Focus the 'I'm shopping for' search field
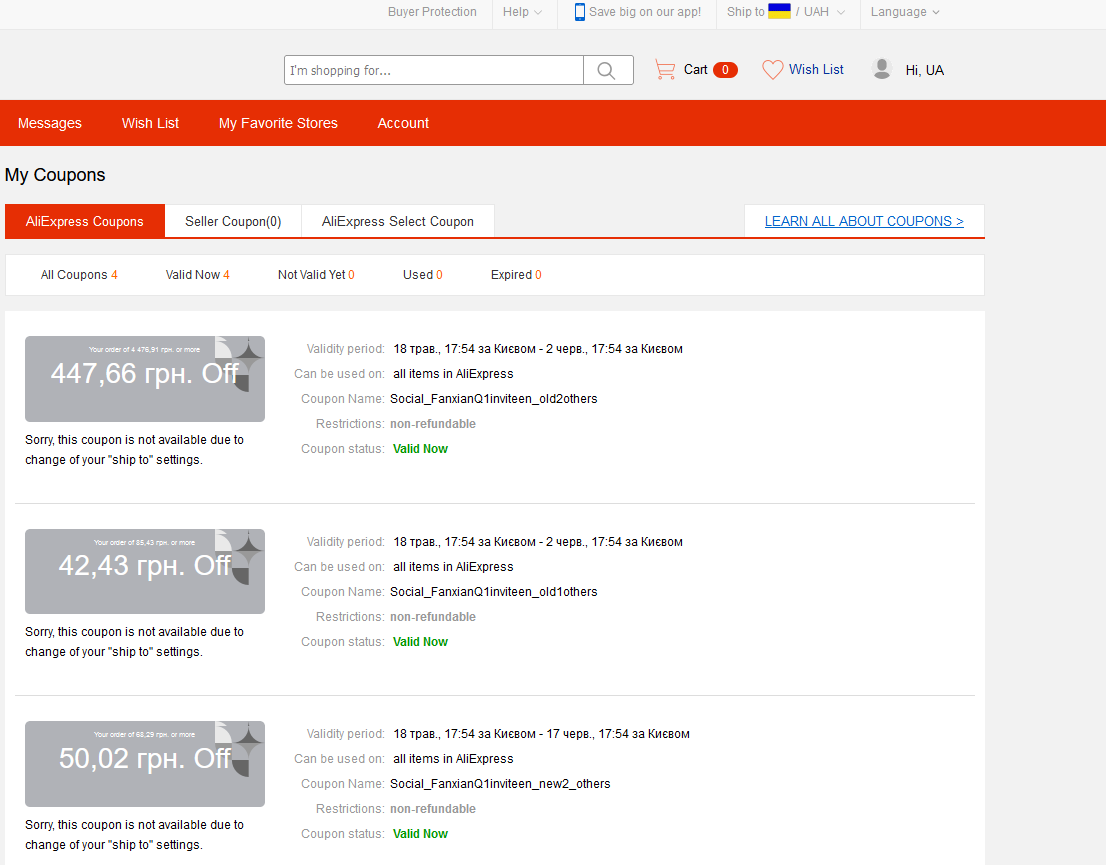Image resolution: width=1106 pixels, height=865 pixels. click(434, 70)
